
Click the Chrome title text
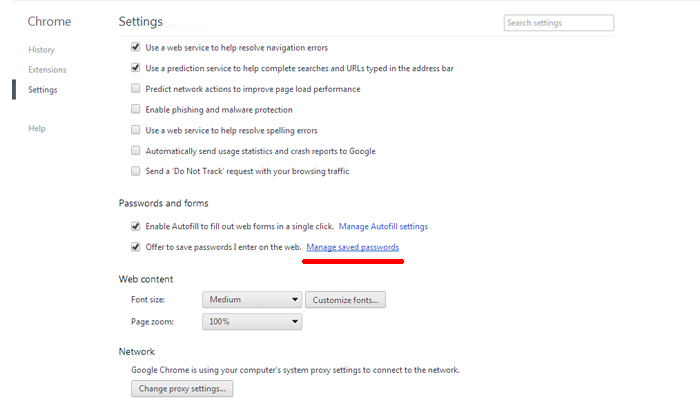[x=49, y=21]
